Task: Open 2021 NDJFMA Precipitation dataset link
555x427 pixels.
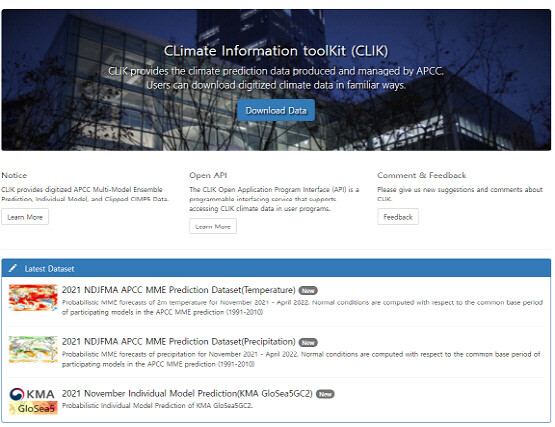Action: tap(178, 342)
